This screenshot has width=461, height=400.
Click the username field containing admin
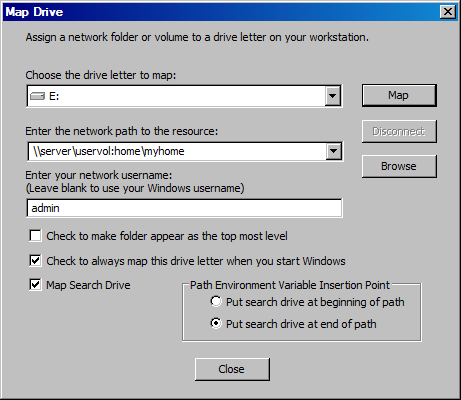184,208
